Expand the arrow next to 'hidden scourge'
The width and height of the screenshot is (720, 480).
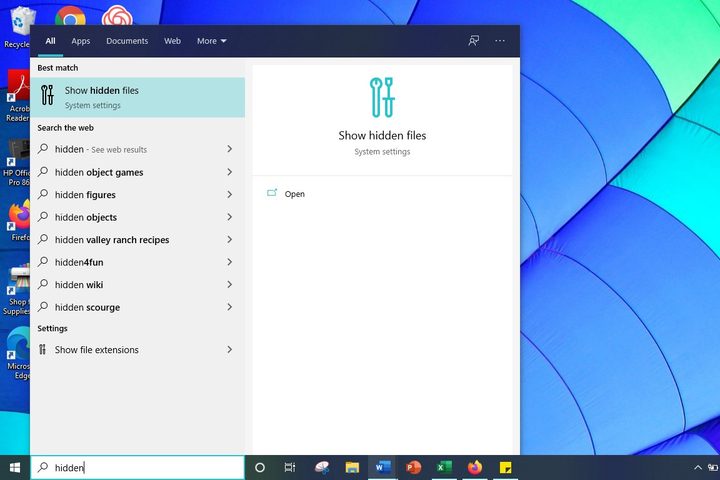point(230,307)
